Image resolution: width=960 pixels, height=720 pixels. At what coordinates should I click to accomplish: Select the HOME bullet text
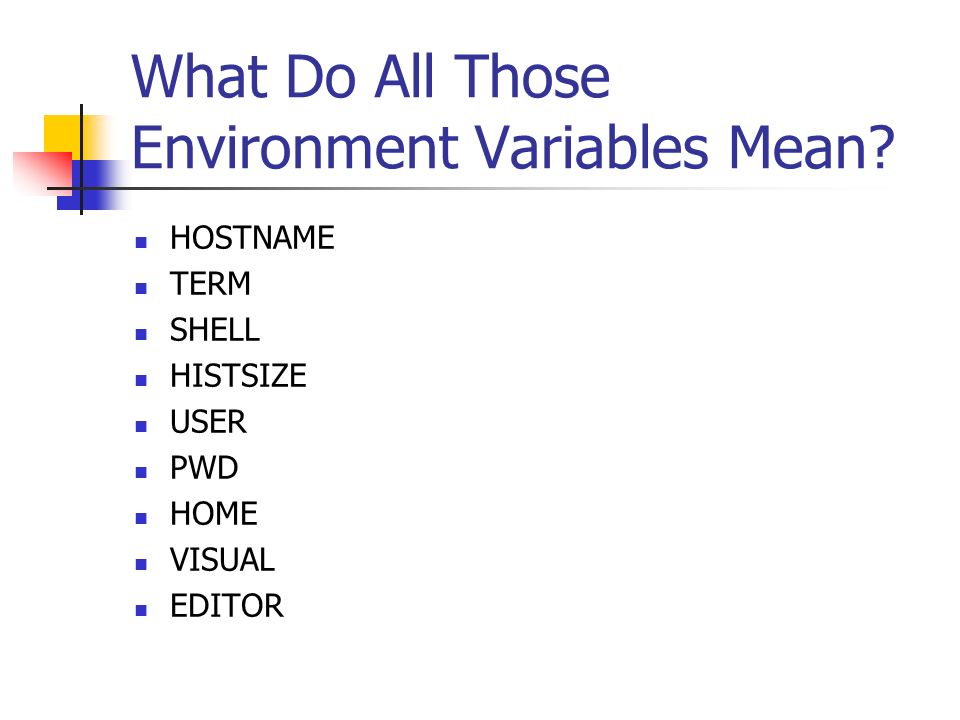214,514
